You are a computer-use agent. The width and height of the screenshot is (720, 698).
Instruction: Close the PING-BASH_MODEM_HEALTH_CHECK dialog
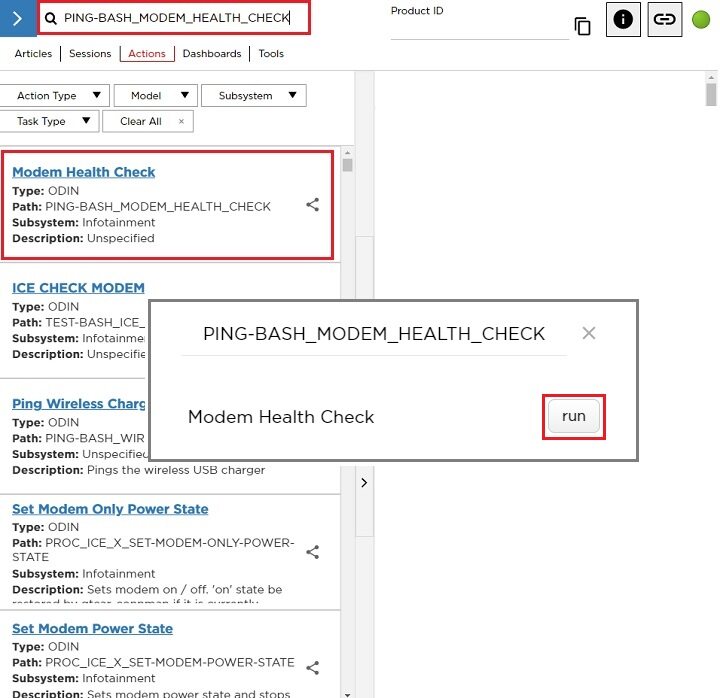589,333
